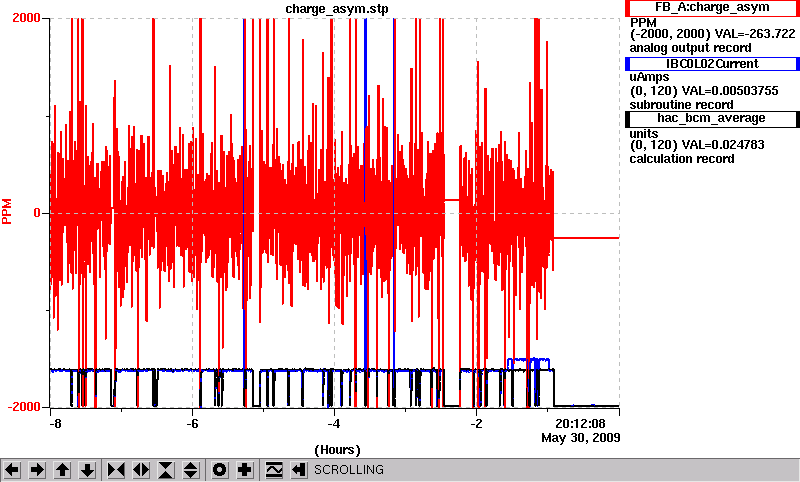Click the -2 hour tick label

pyautogui.click(x=476, y=424)
